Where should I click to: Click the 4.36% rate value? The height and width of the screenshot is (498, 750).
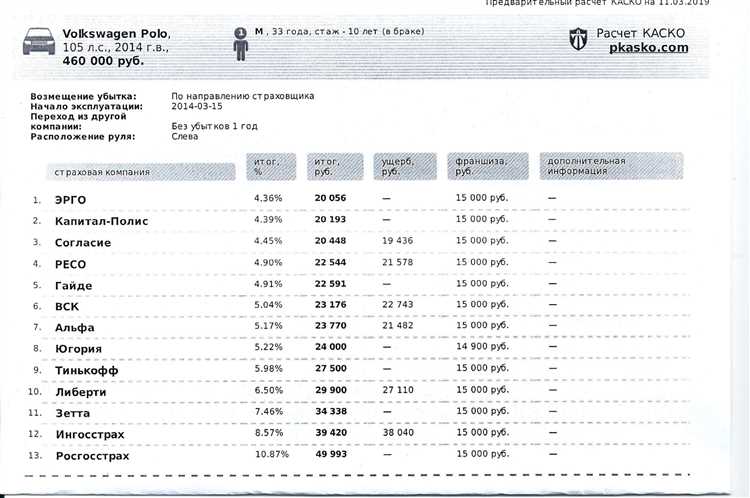click(x=268, y=198)
